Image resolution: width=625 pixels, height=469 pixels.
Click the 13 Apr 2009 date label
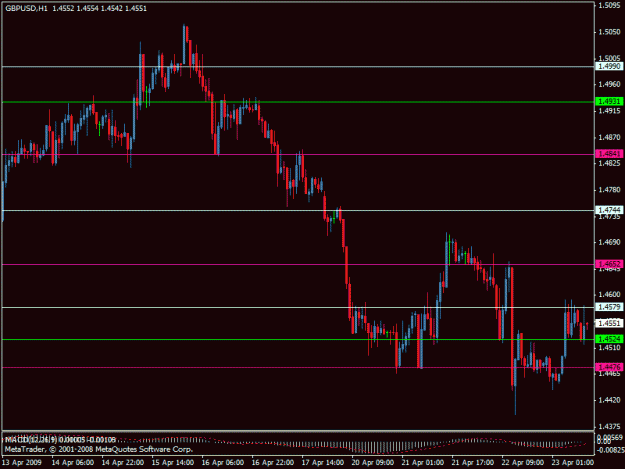pyautogui.click(x=22, y=463)
